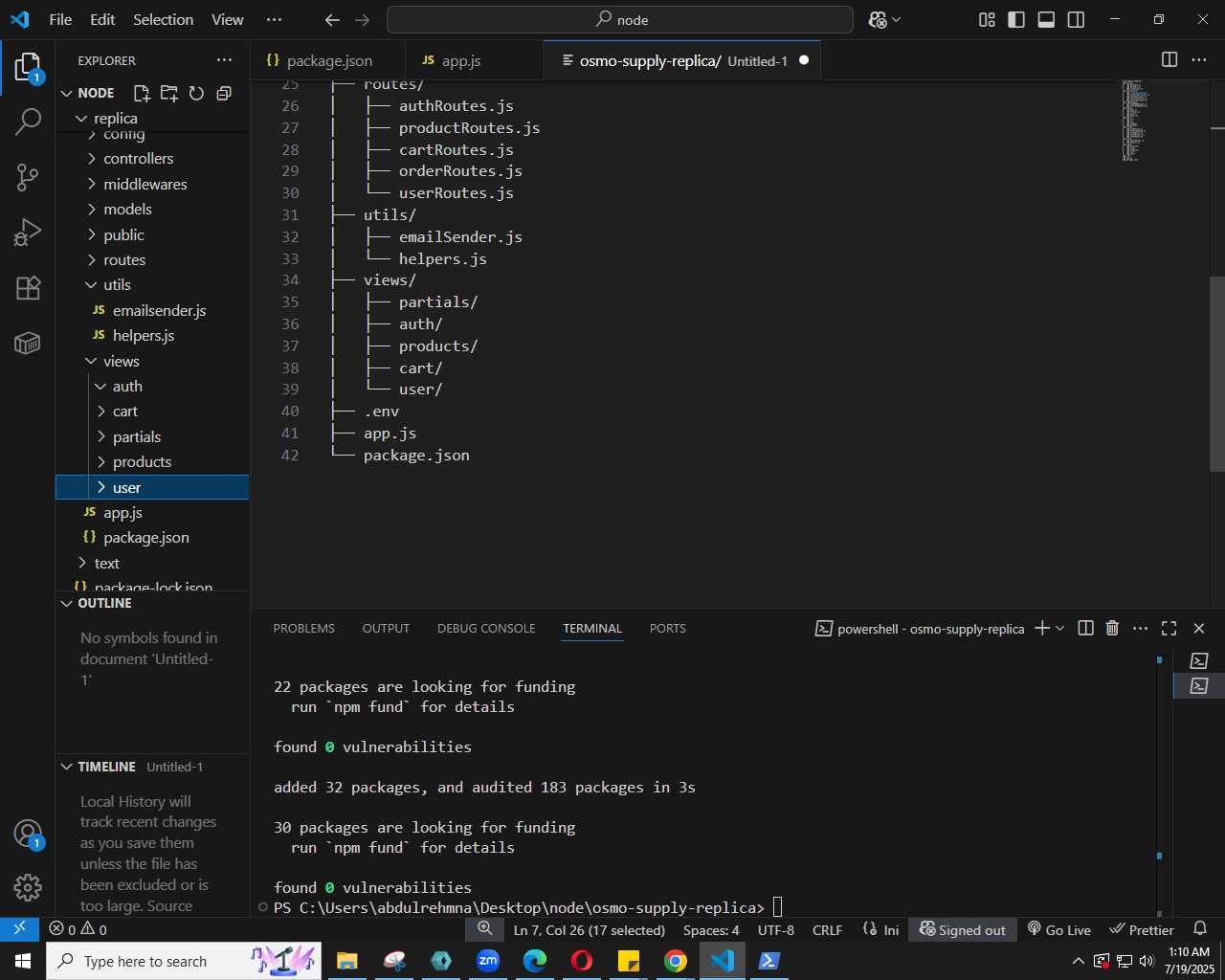This screenshot has width=1225, height=980.
Task: Toggle the bottom Panel visibility
Action: point(1046,19)
